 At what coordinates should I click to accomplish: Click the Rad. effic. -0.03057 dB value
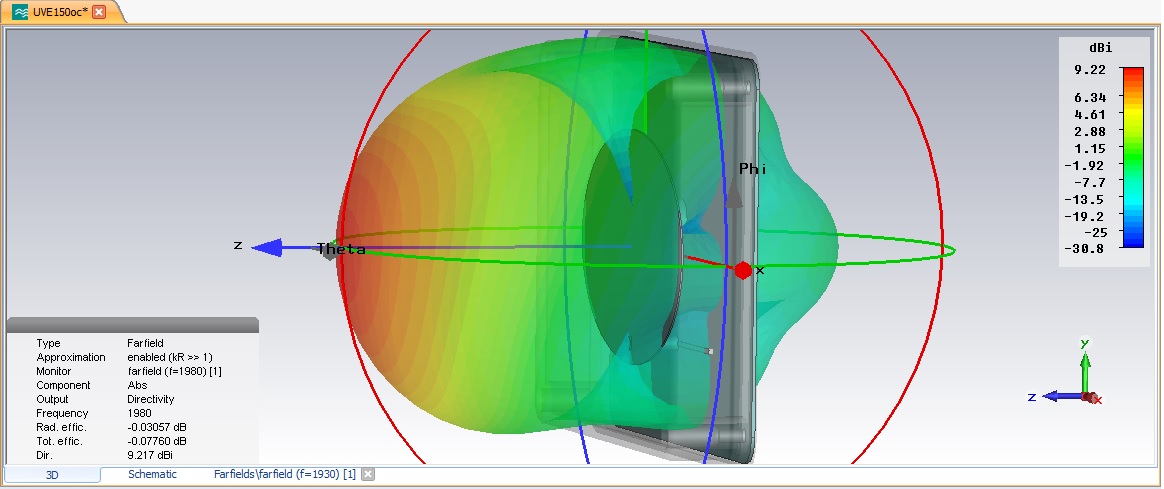pyautogui.click(x=157, y=427)
